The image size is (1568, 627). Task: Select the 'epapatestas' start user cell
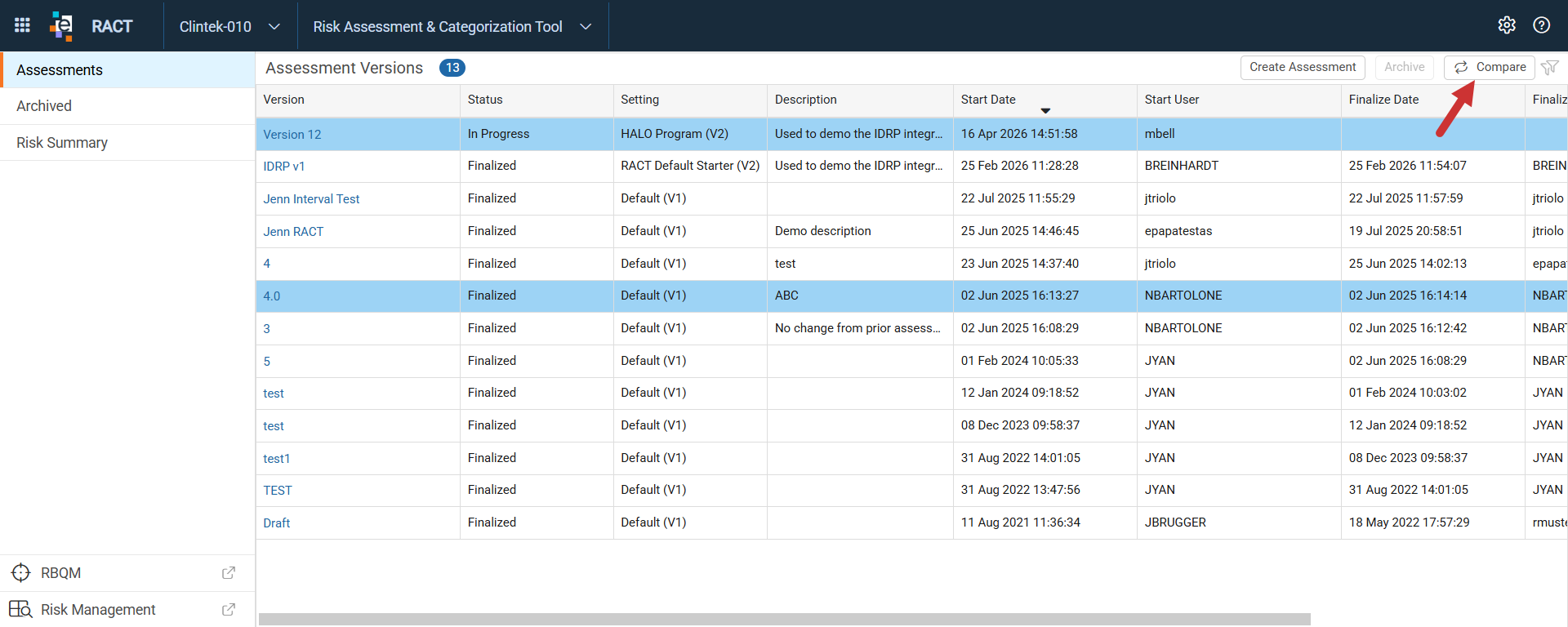pyautogui.click(x=1239, y=231)
